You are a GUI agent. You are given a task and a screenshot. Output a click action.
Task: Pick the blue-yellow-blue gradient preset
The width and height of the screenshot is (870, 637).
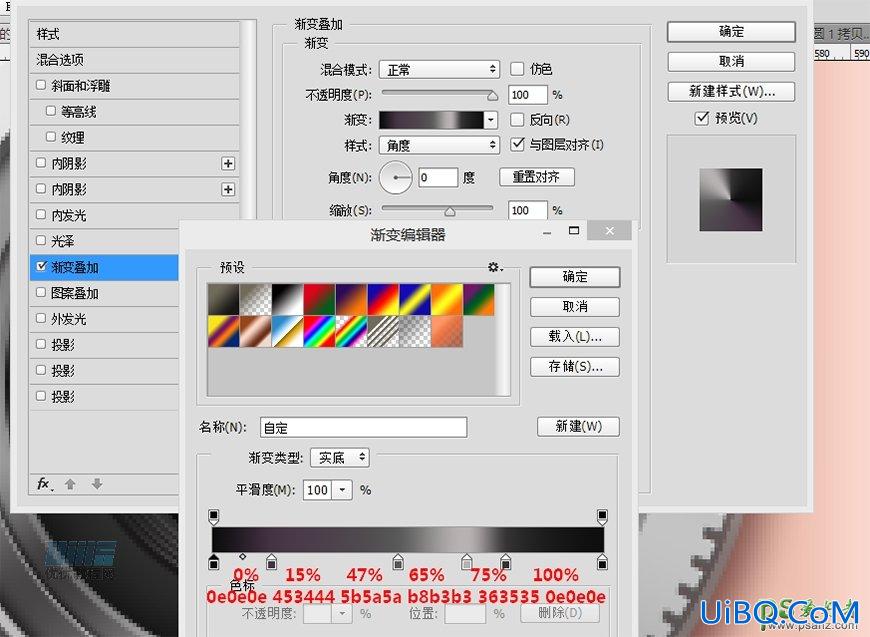[414, 300]
